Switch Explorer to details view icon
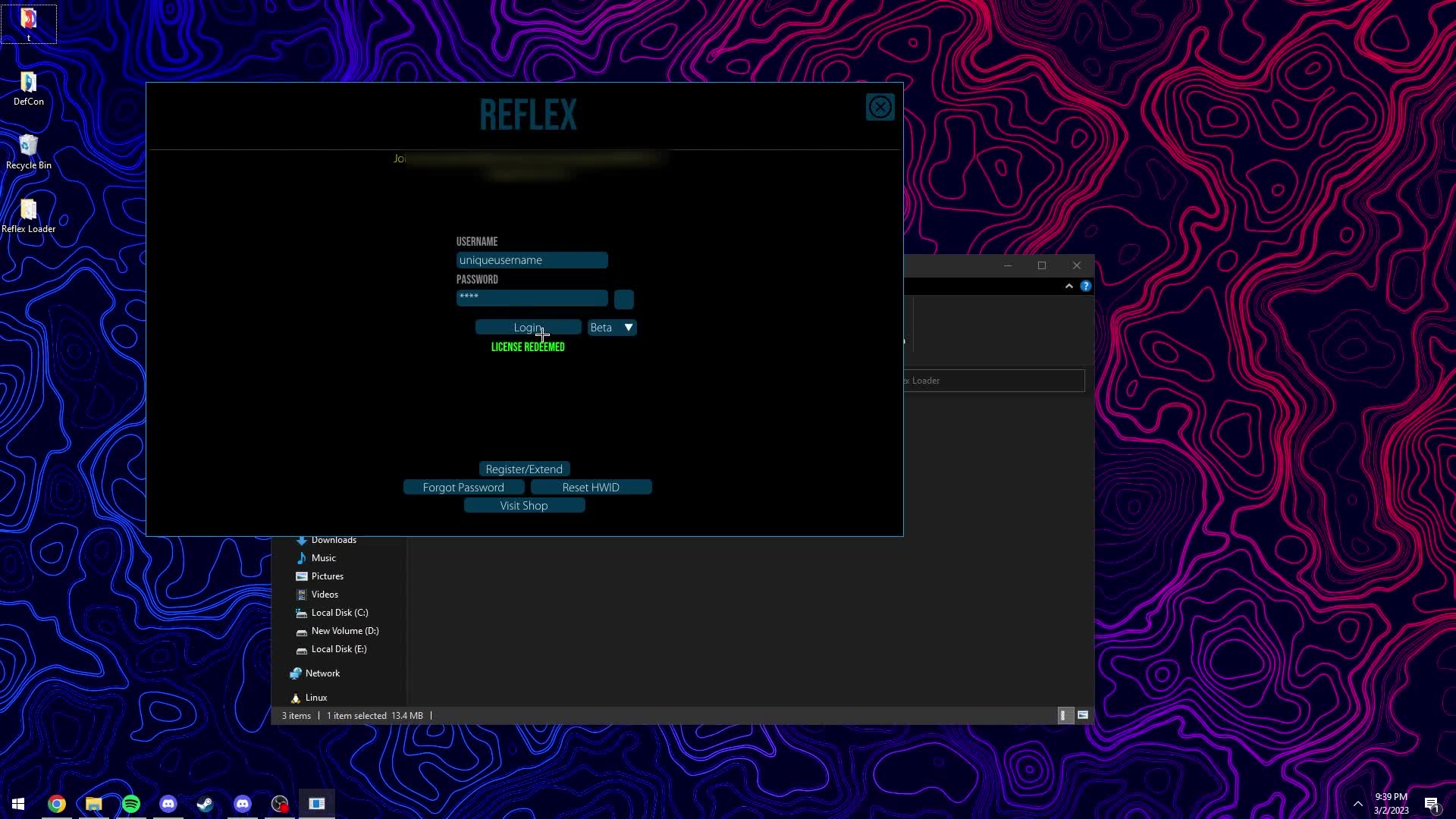The image size is (1456, 819). [x=1065, y=715]
